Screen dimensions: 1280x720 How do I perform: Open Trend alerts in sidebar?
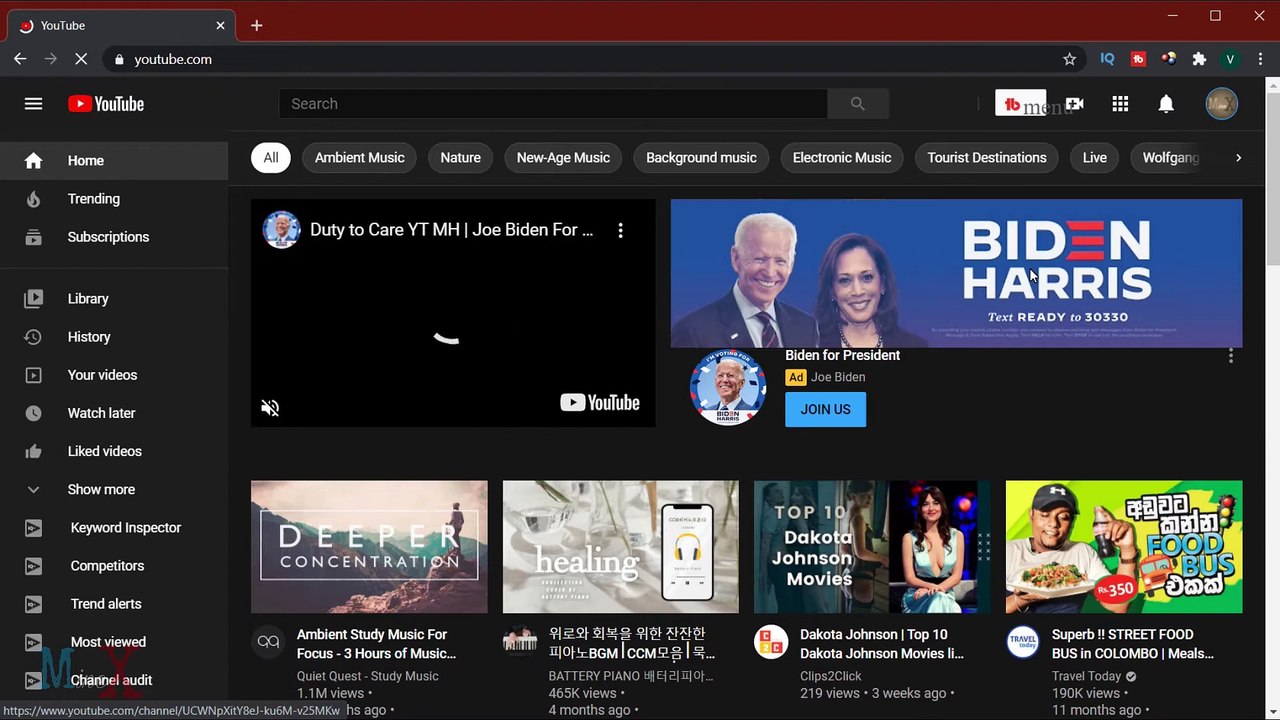114,604
